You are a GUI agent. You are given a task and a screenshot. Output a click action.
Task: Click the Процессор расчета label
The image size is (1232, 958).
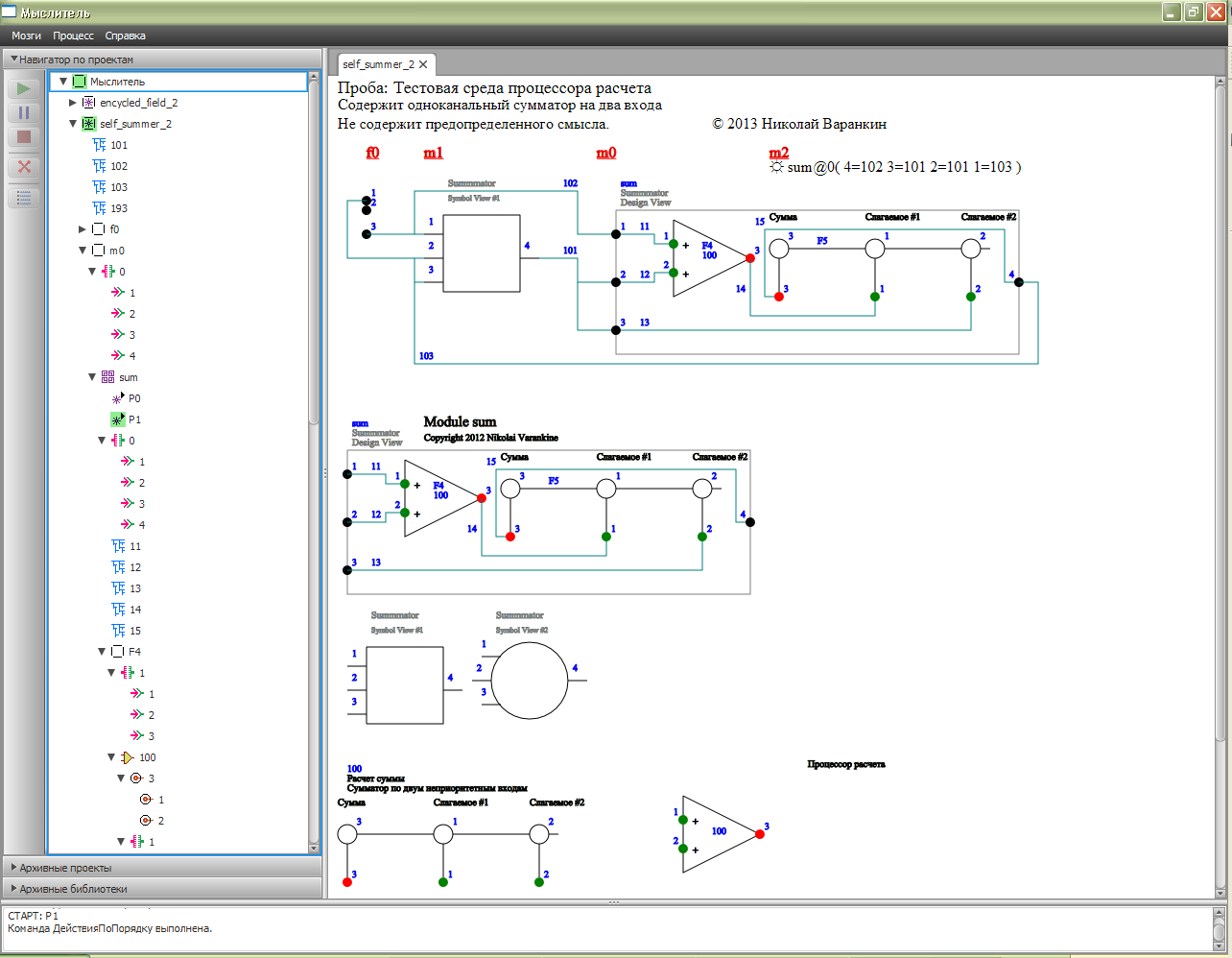click(846, 764)
